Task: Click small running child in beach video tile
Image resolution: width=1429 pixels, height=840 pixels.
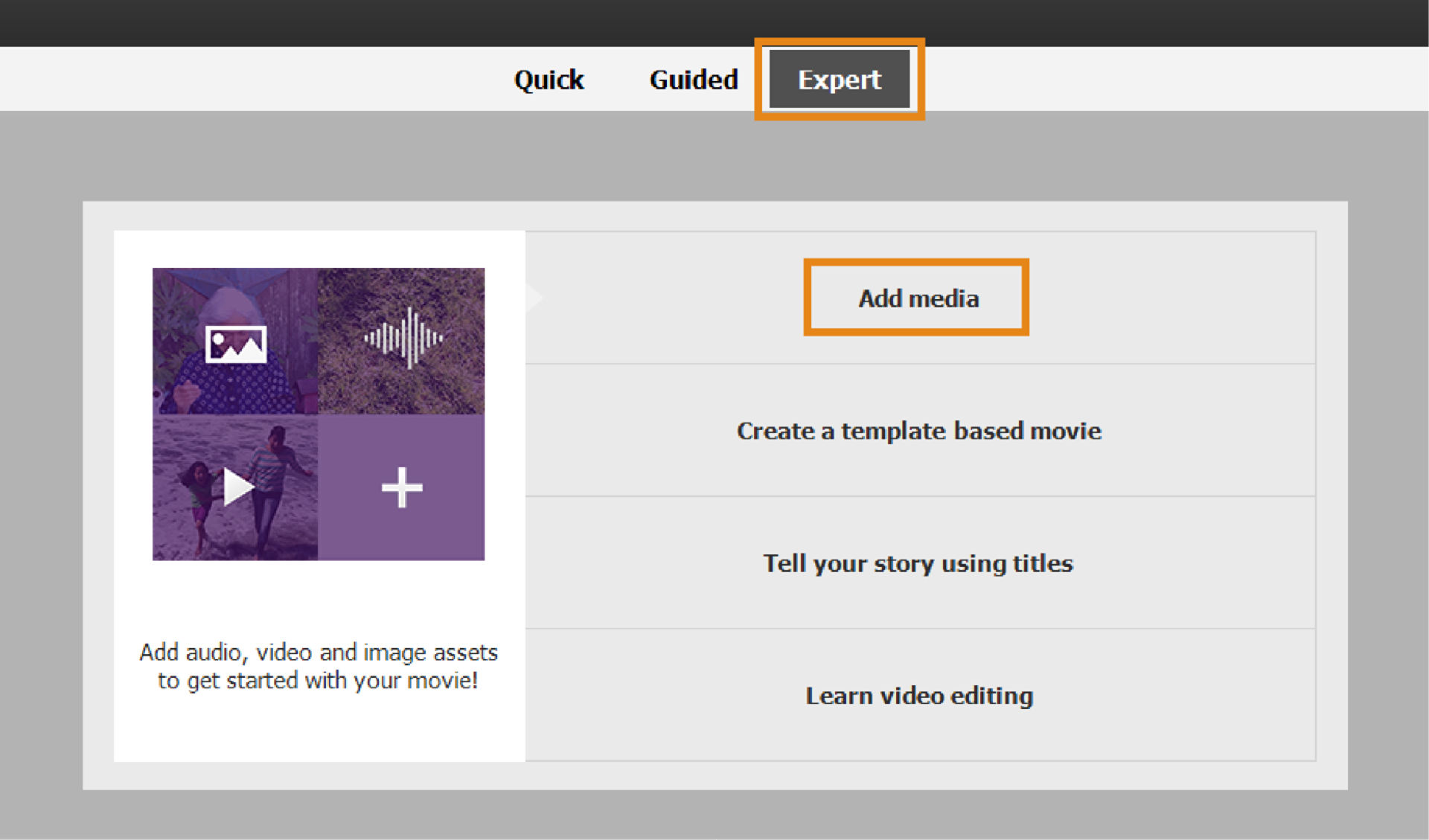Action: tap(199, 487)
